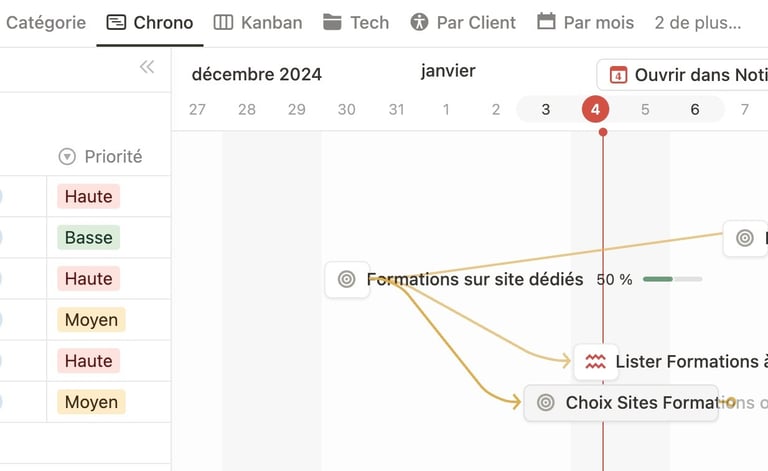This screenshot has width=768, height=471.
Task: Select the Par Client view tab
Action: [x=463, y=23]
